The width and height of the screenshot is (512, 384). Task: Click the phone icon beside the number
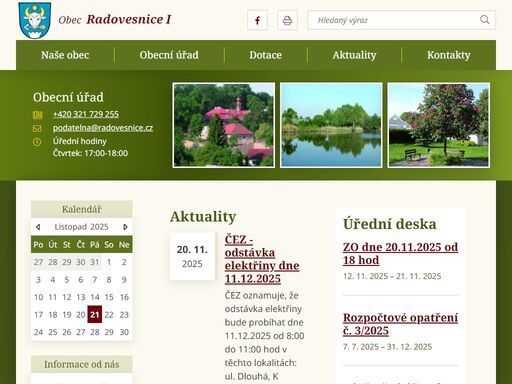(37, 115)
